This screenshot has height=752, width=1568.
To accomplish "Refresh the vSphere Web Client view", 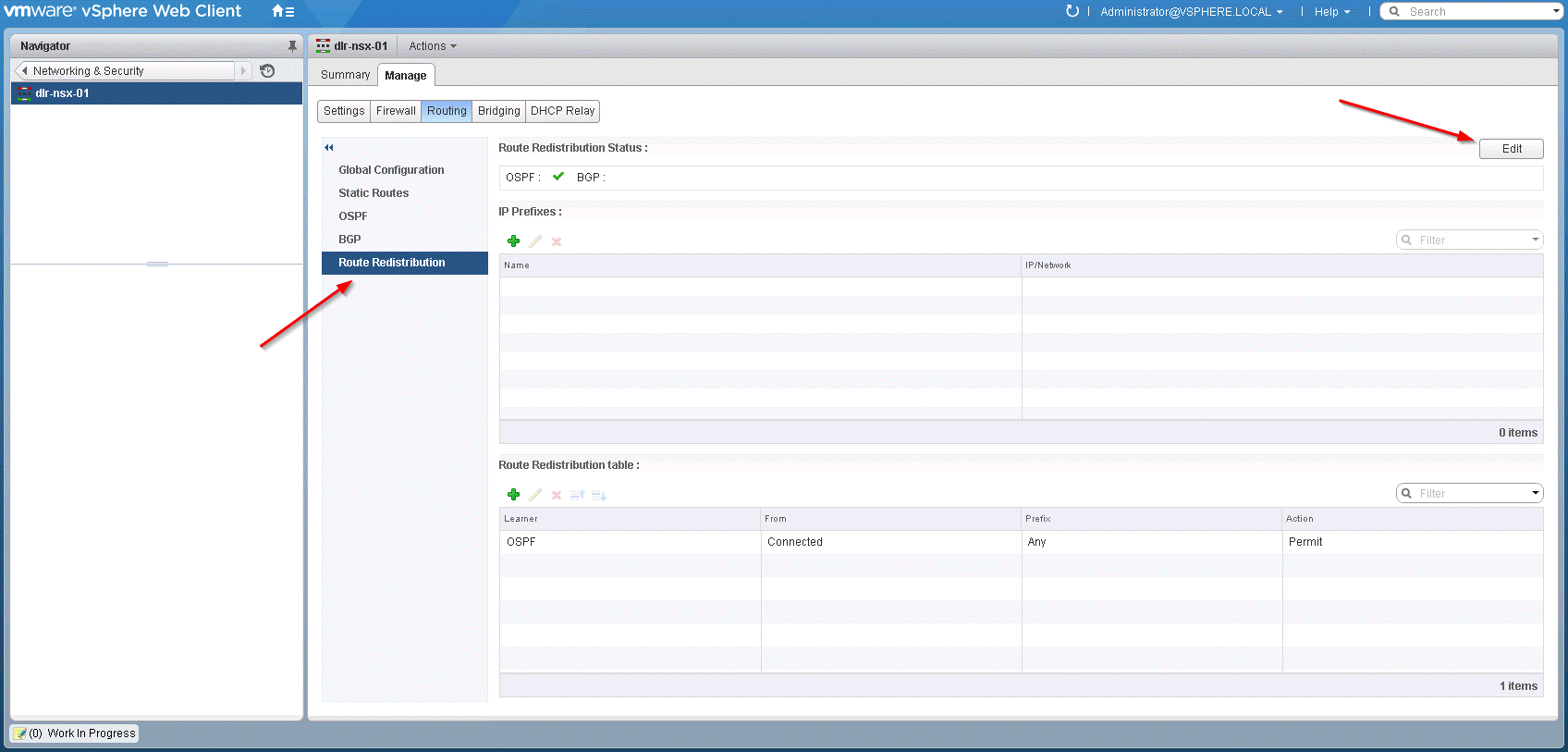I will (1072, 12).
